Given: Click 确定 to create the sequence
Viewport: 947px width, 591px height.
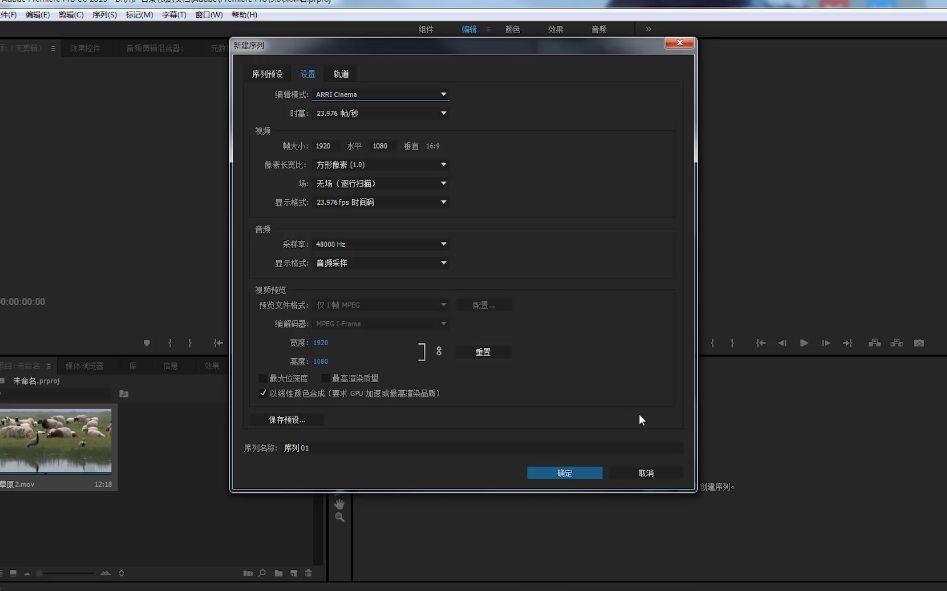Looking at the screenshot, I should tap(564, 472).
